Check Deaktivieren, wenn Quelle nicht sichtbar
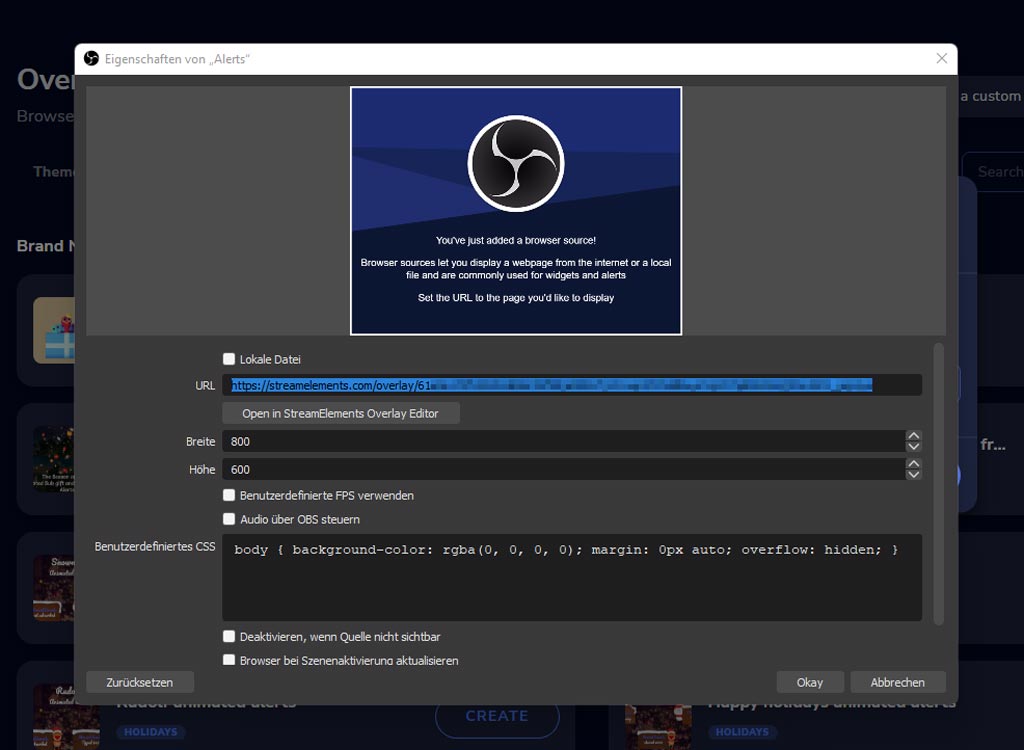This screenshot has width=1024, height=750. click(229, 636)
